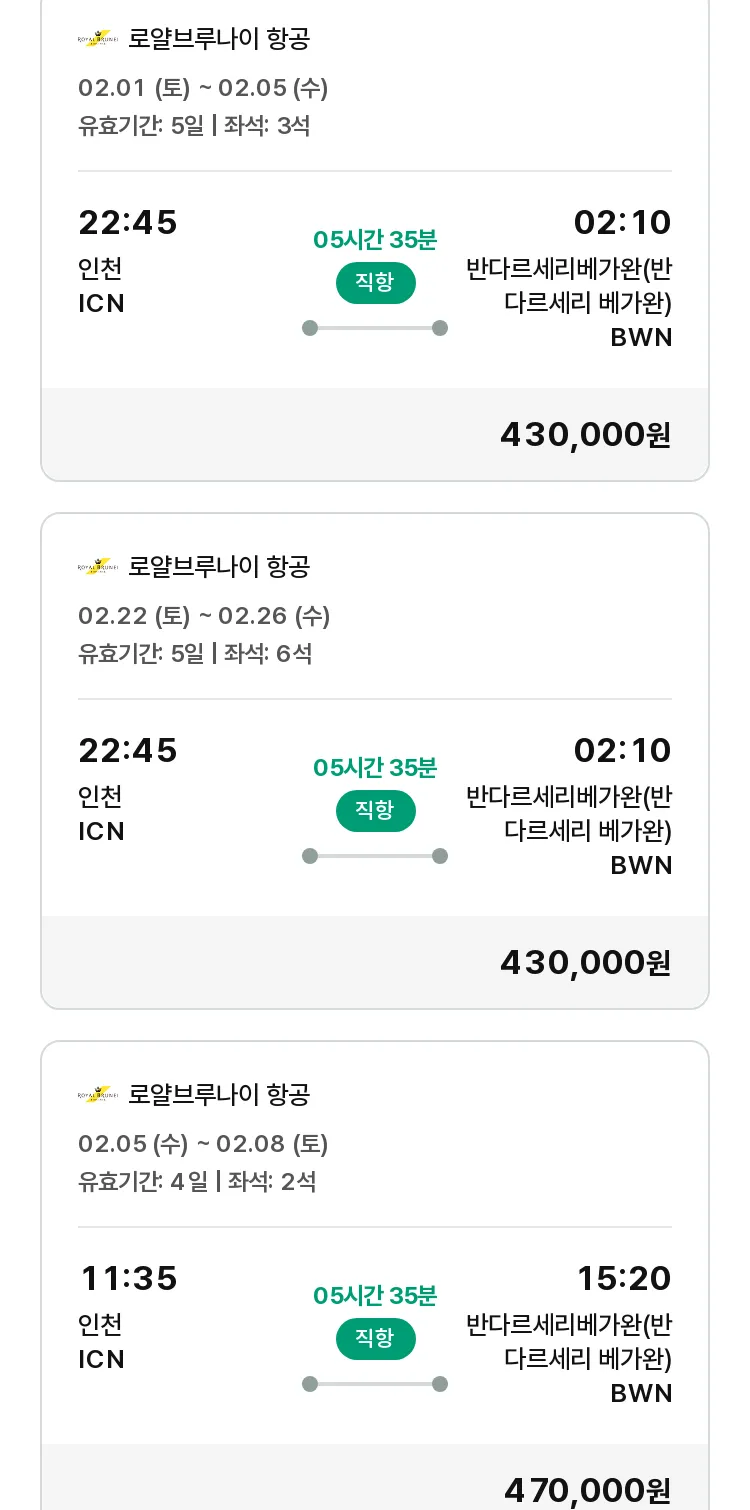This screenshot has height=1510, width=750.
Task: Tap the 02:10 arrival time on the 02.22 flight
Action: click(622, 751)
